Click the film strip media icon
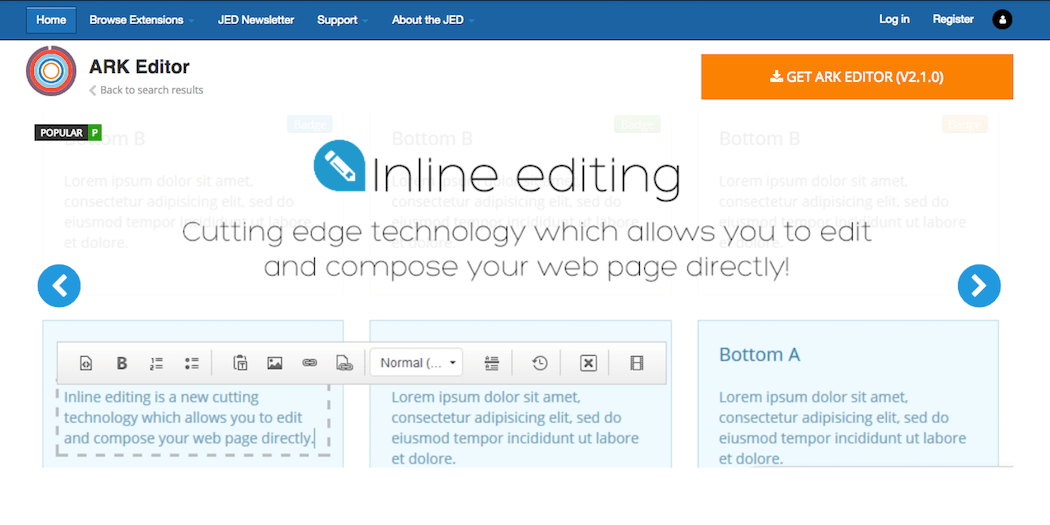This screenshot has height=525, width=1050. 637,363
